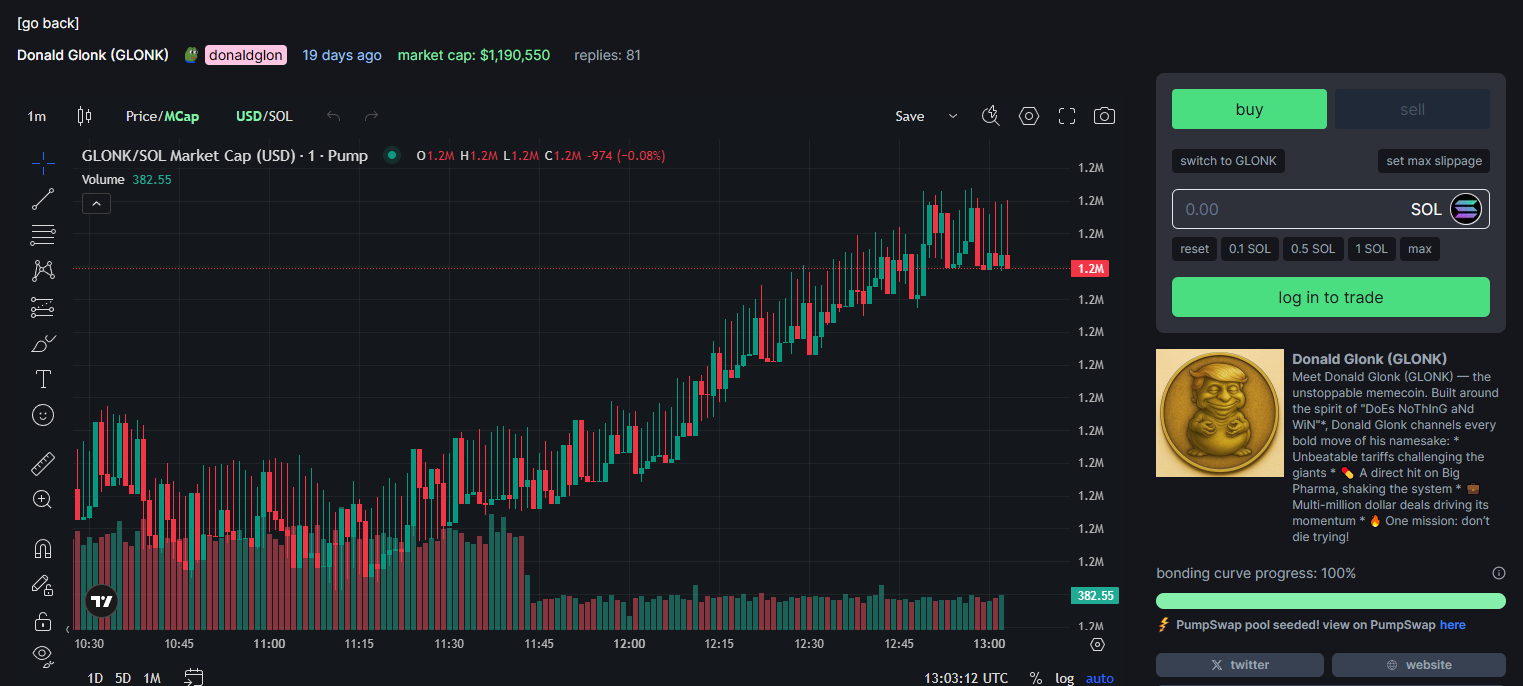Open the candlestick chart type selector
Image resolution: width=1523 pixels, height=686 pixels.
[84, 116]
